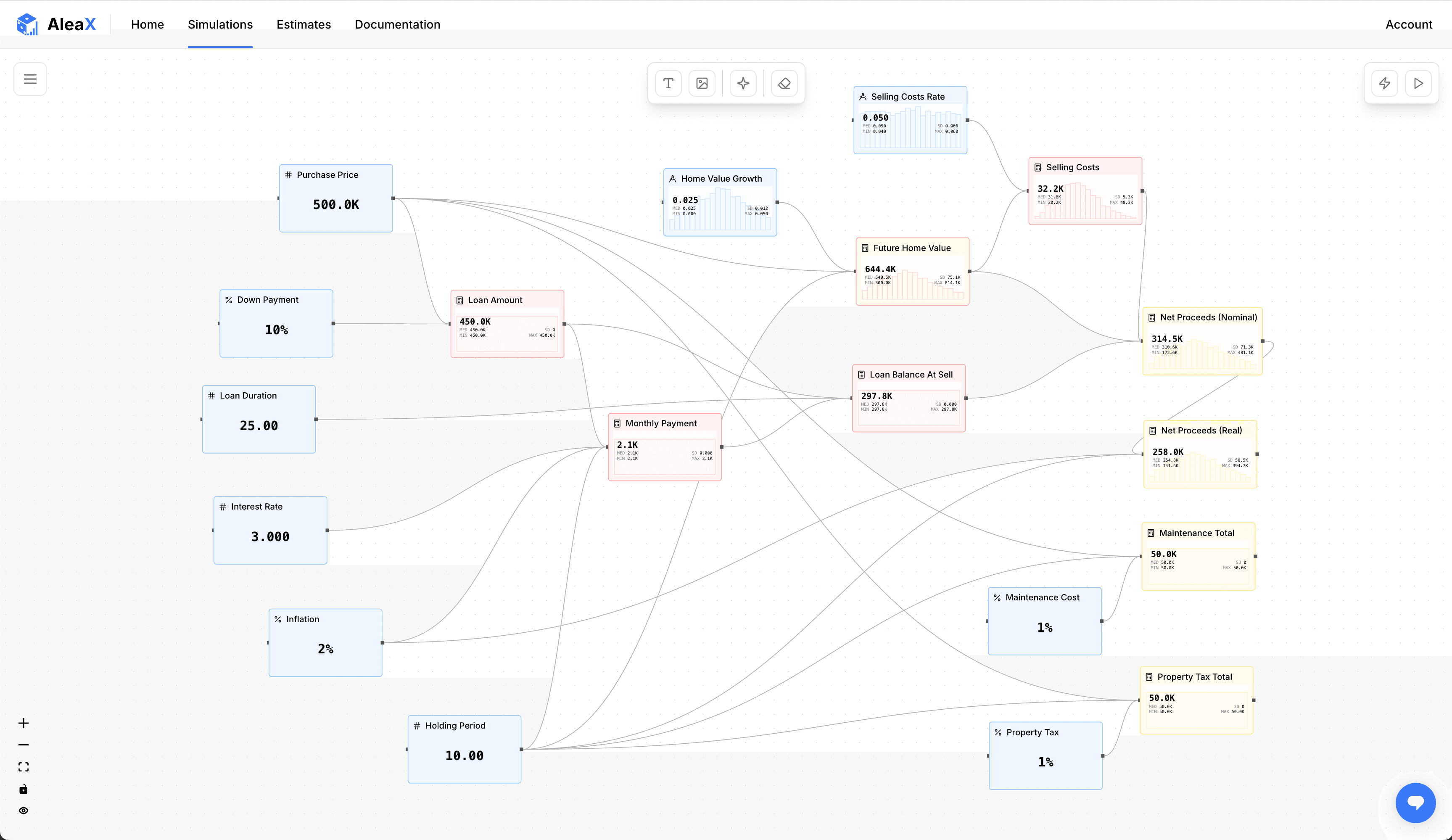This screenshot has height=840, width=1452.
Task: Zoom in with the plus control
Action: point(24,723)
